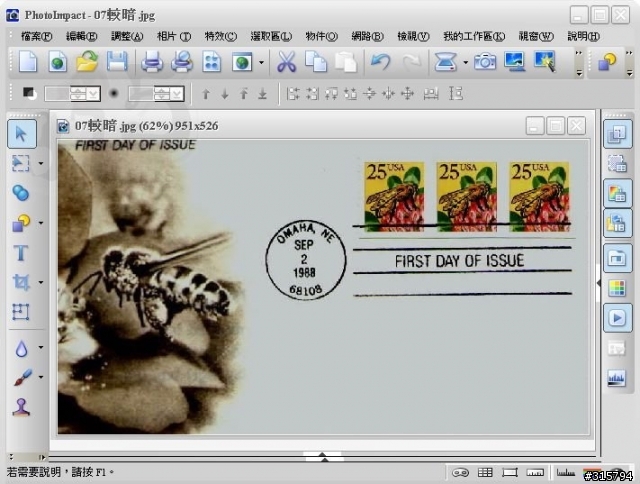
Task: Expand the selection tool flyout arrow
Action: point(41,164)
